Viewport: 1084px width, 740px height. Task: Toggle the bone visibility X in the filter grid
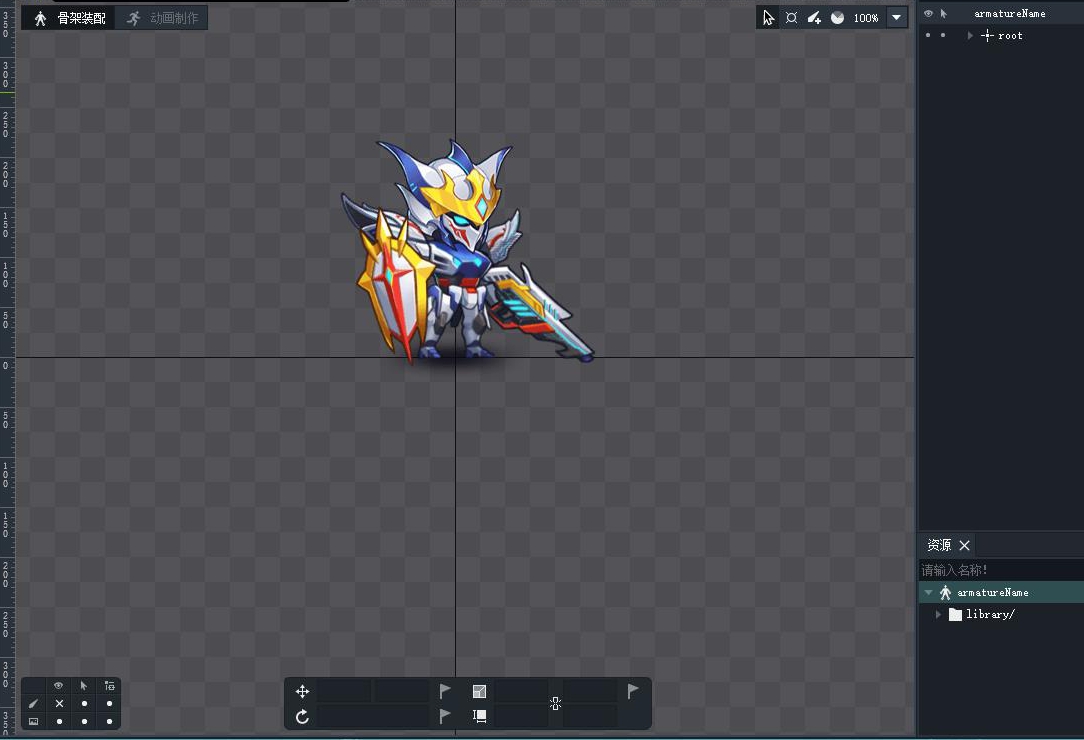[x=59, y=703]
